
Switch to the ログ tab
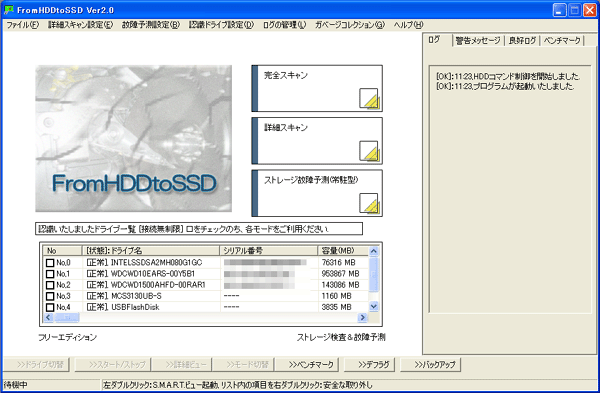pos(437,40)
